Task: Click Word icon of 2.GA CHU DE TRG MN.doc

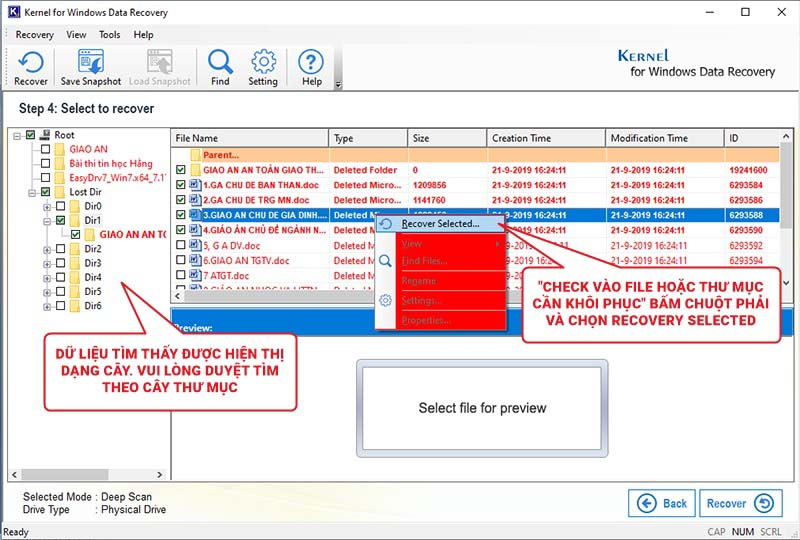Action: tap(195, 200)
